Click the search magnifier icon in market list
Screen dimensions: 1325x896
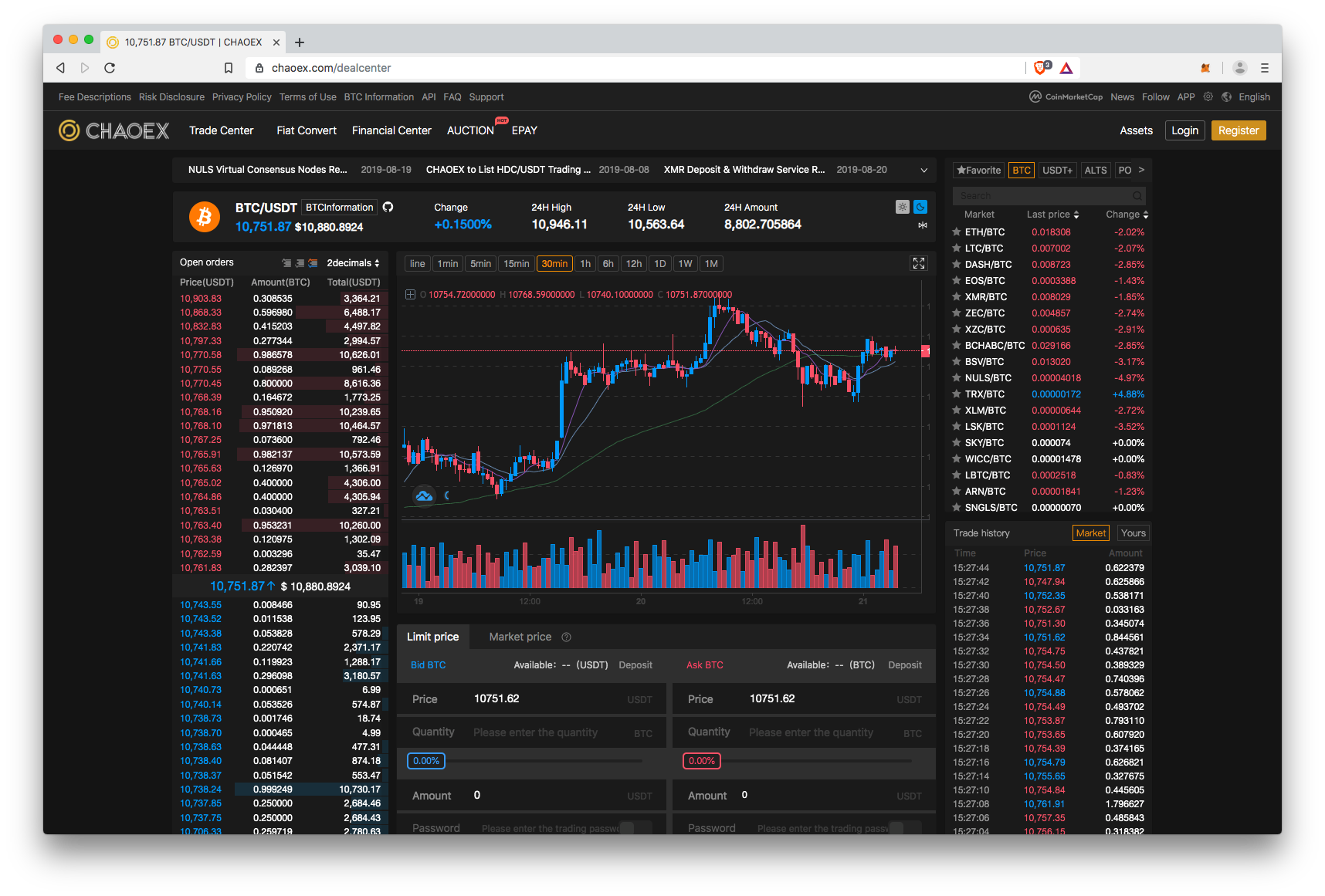pos(1137,196)
